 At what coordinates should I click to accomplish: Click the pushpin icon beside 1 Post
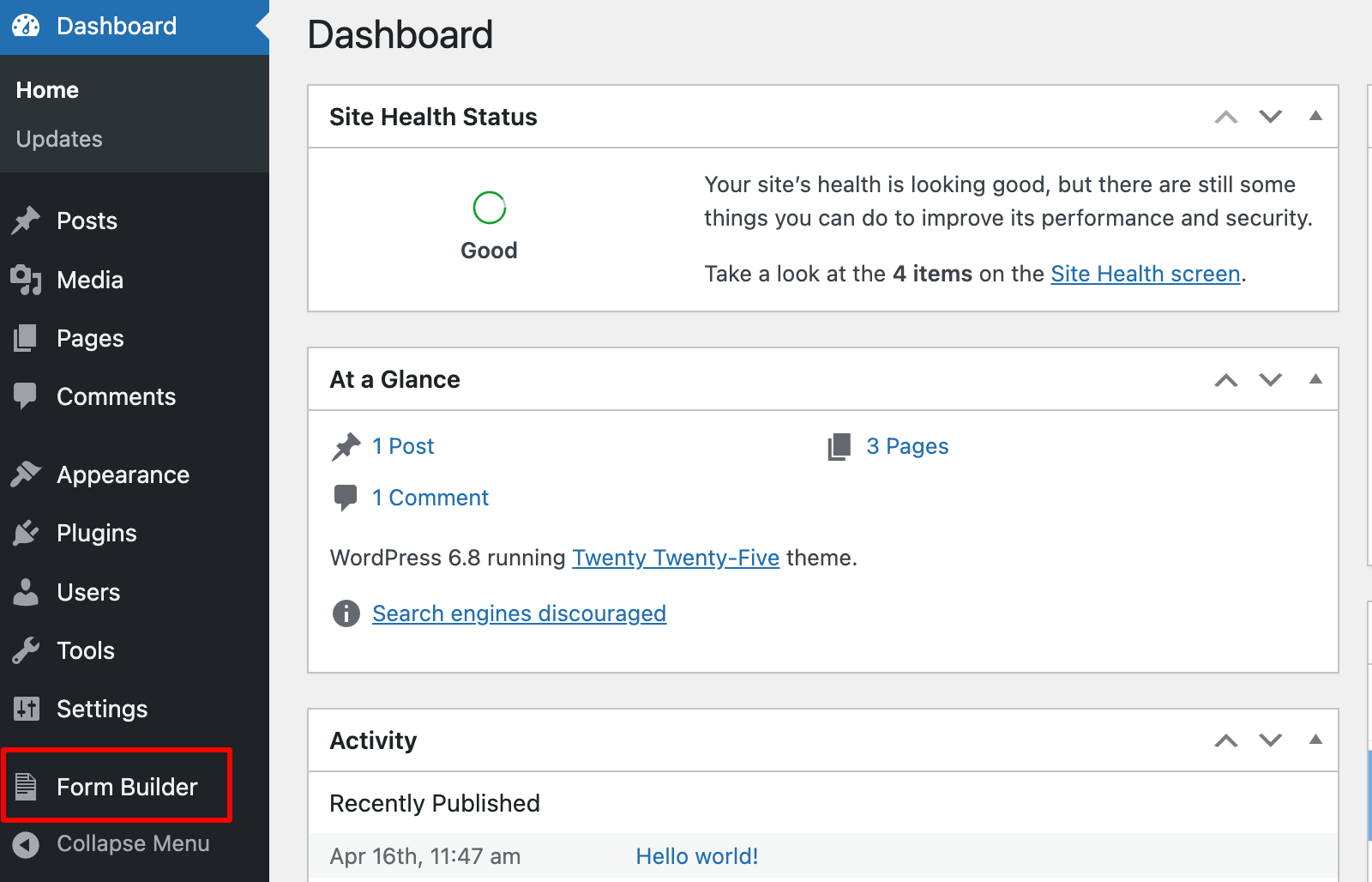[x=346, y=446]
